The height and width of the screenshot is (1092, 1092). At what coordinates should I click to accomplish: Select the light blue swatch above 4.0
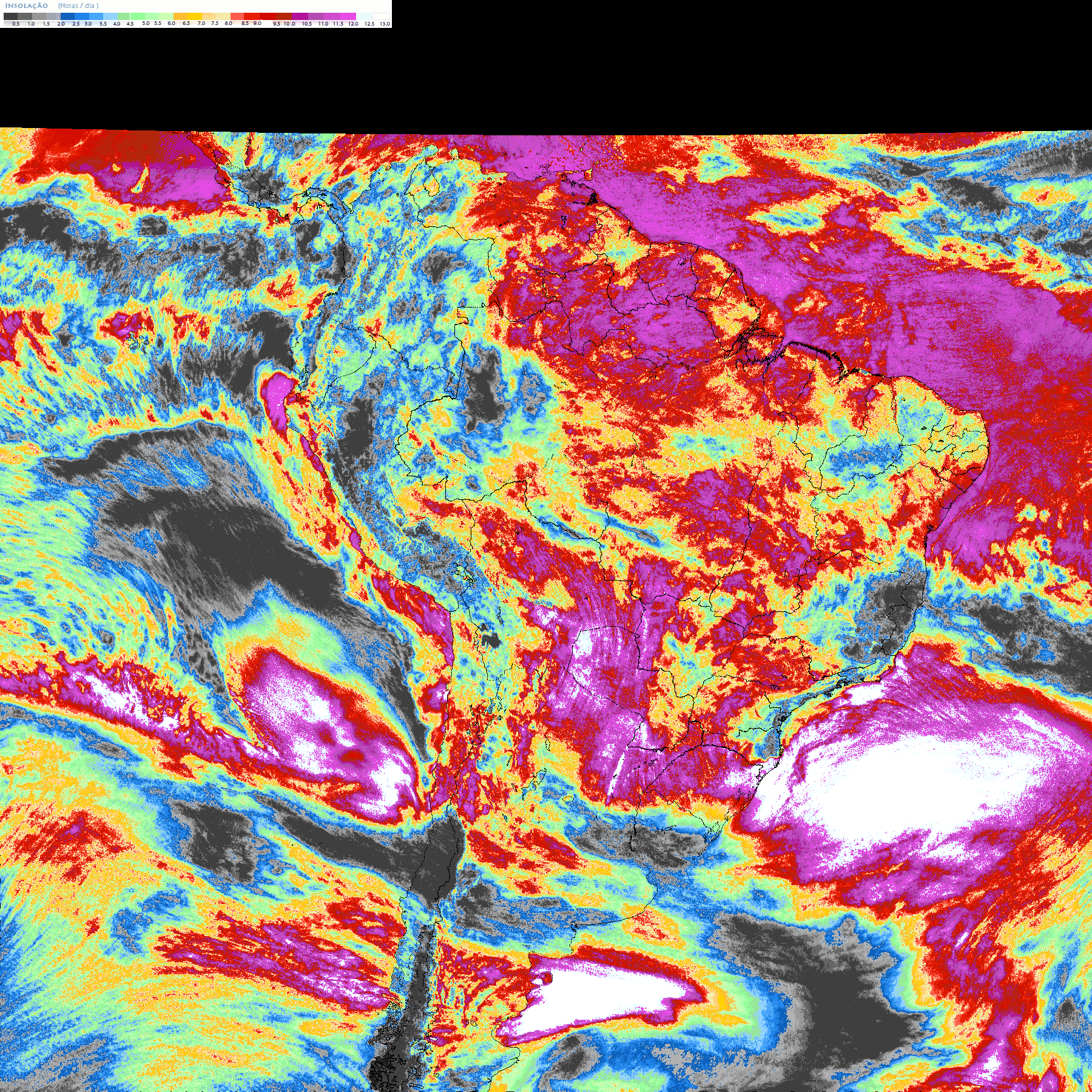point(110,16)
